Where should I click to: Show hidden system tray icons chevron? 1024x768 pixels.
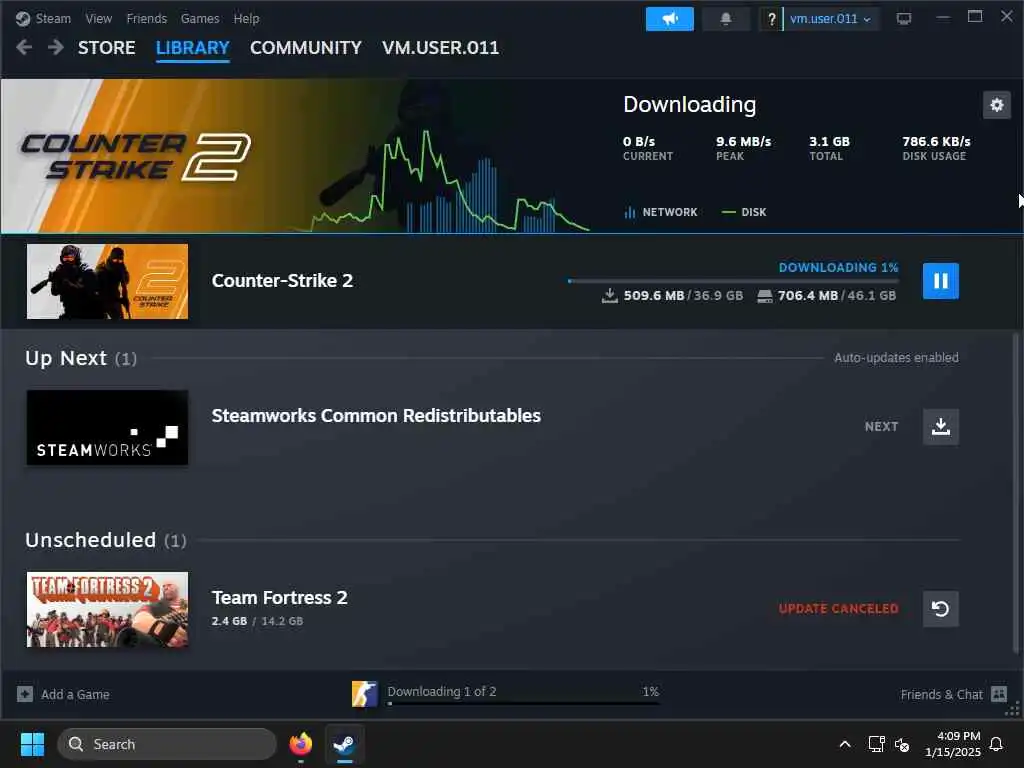tap(844, 744)
